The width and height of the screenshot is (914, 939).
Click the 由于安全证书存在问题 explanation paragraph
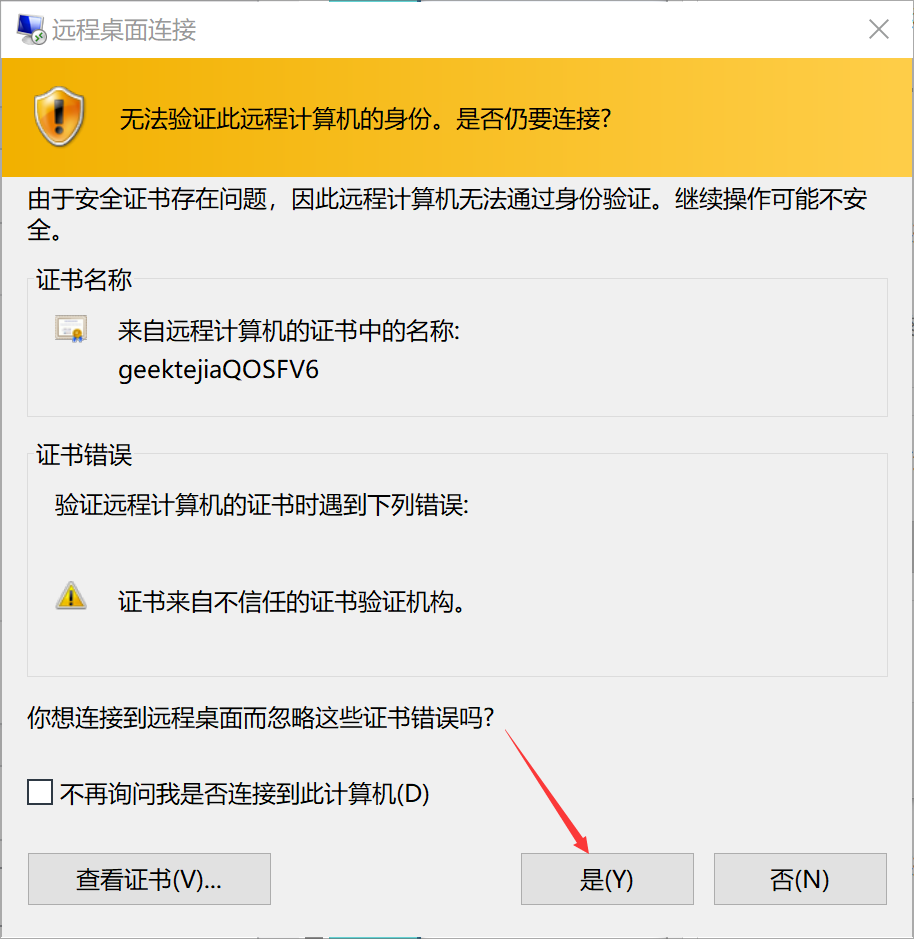447,214
